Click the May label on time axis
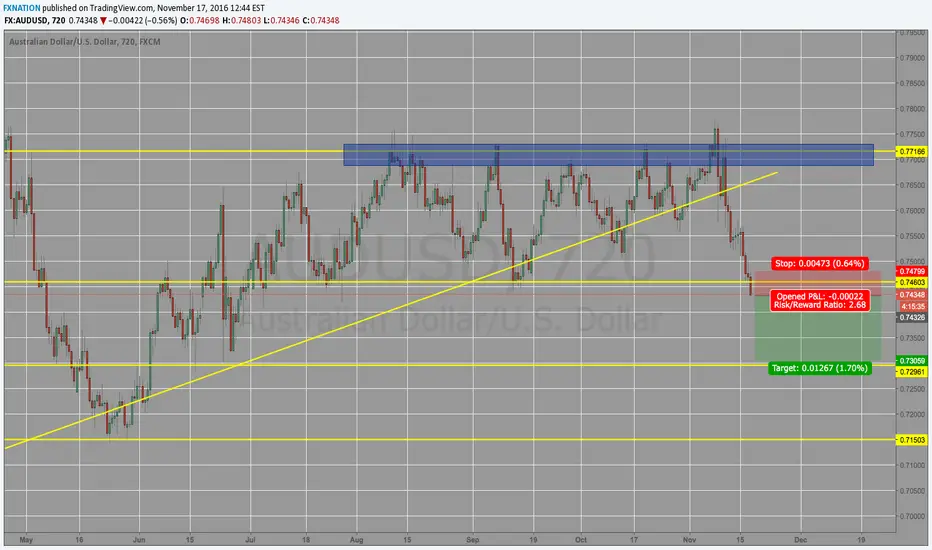Image resolution: width=932 pixels, height=550 pixels. coord(26,540)
